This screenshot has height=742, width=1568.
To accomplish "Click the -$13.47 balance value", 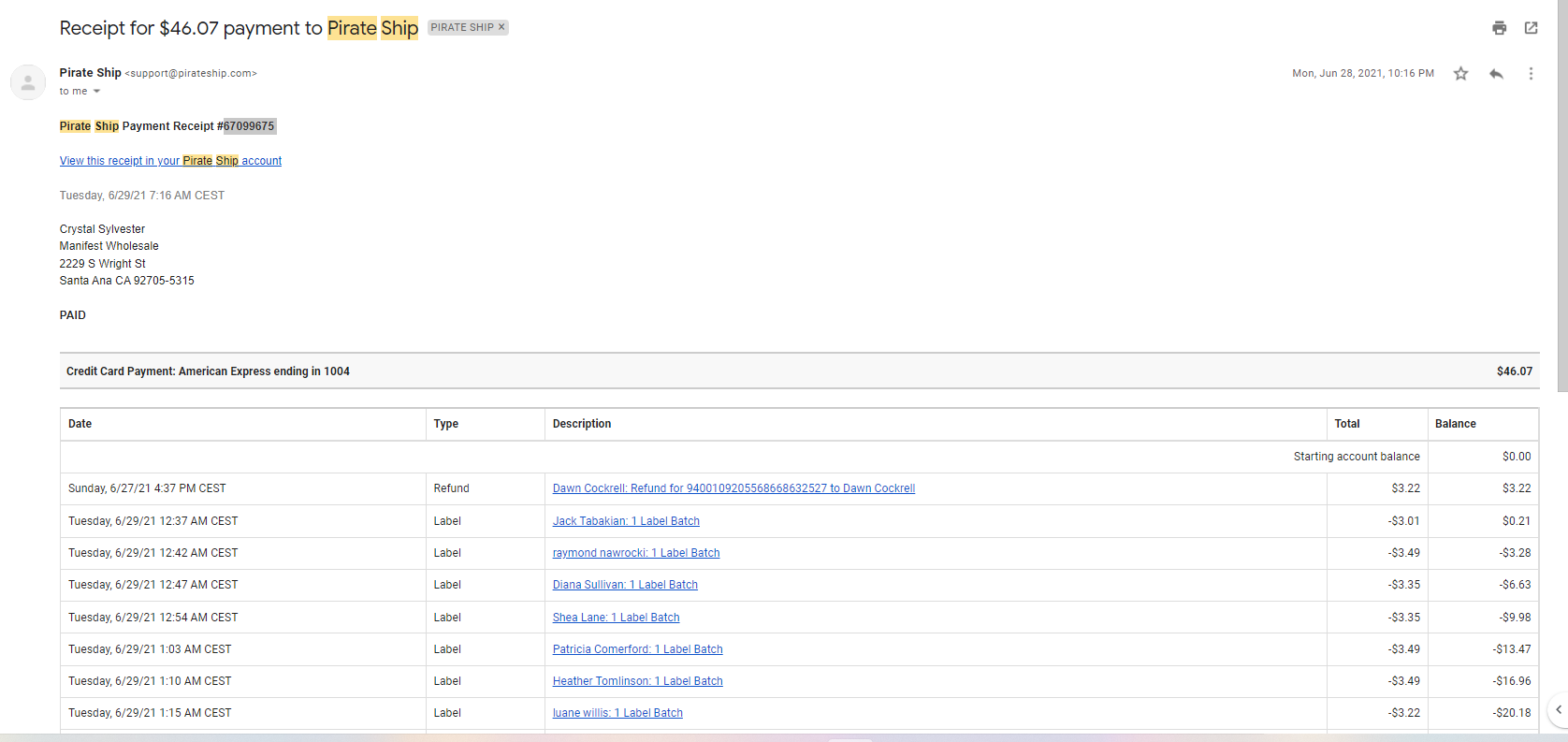I will pos(1512,649).
